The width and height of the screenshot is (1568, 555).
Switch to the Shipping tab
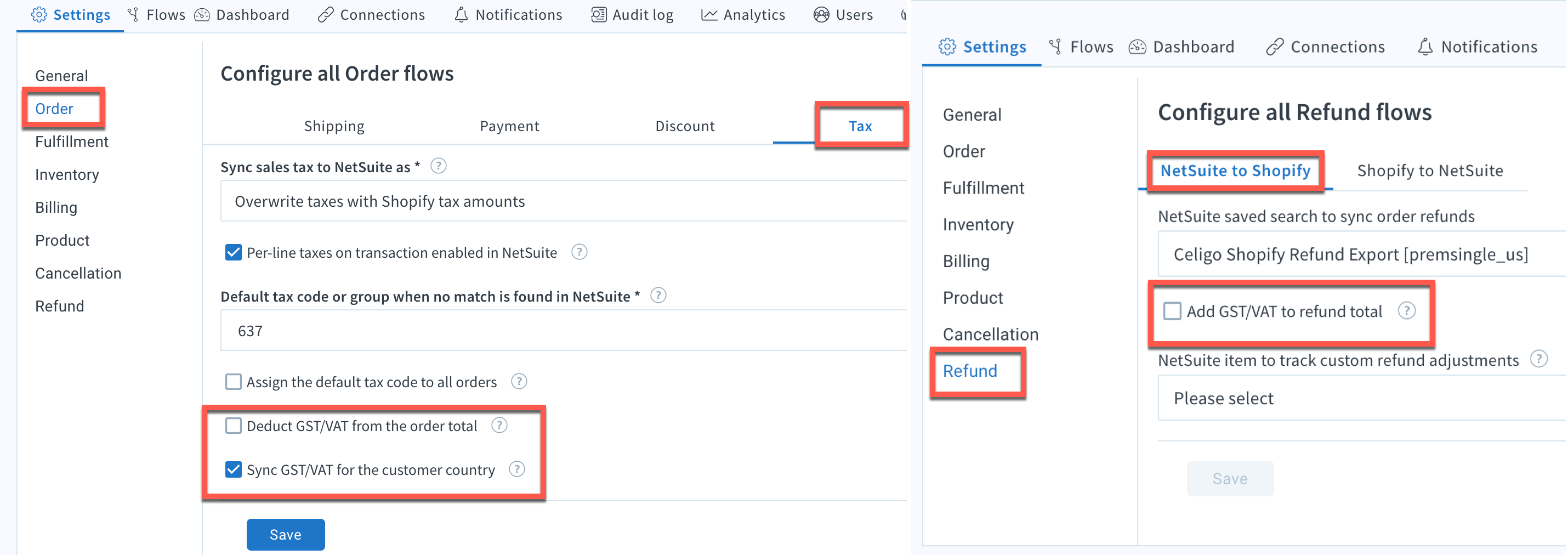334,126
